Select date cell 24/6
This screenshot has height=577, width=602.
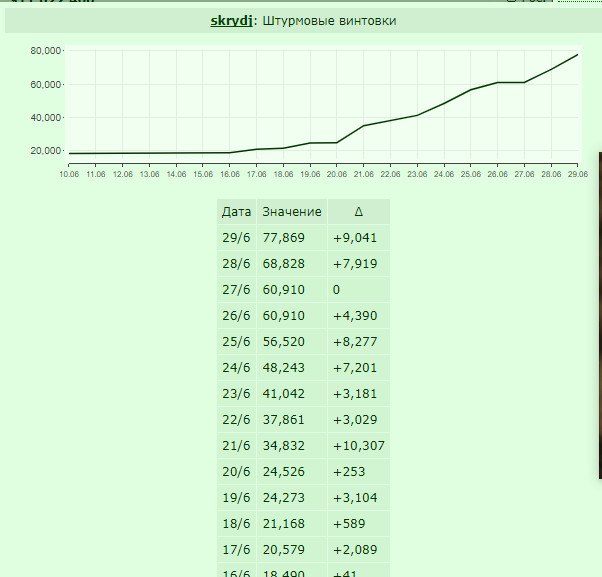tap(236, 368)
